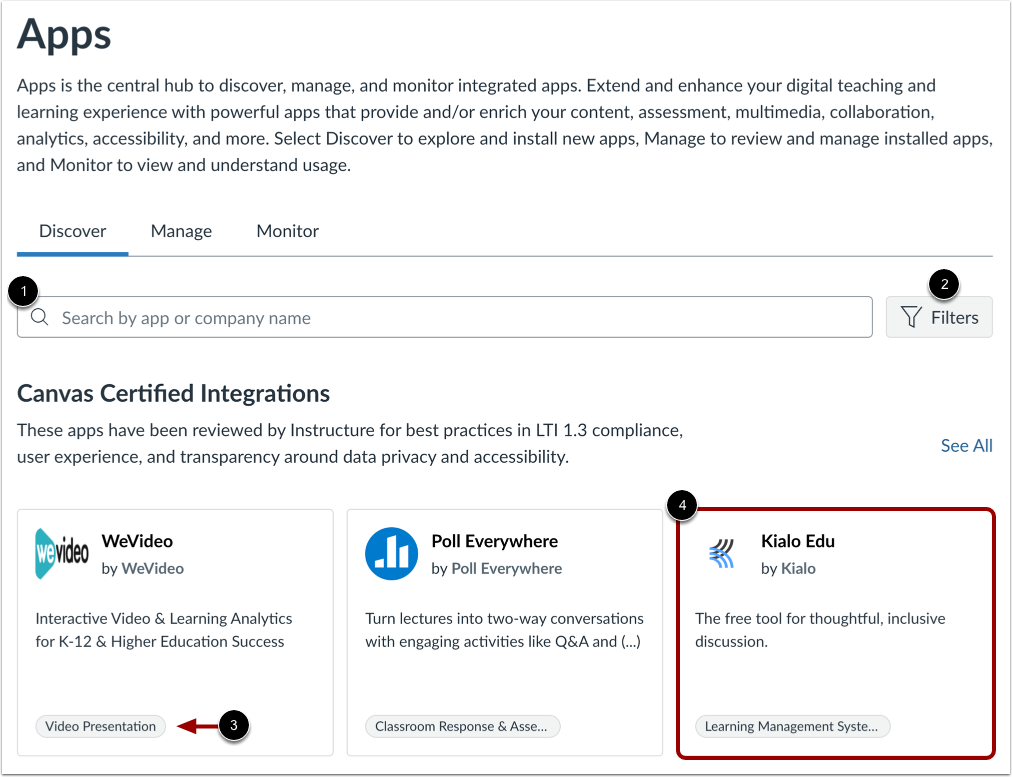Select the Video Presentation tag
Screen dimensions: 1012x777
pyautogui.click(x=101, y=726)
